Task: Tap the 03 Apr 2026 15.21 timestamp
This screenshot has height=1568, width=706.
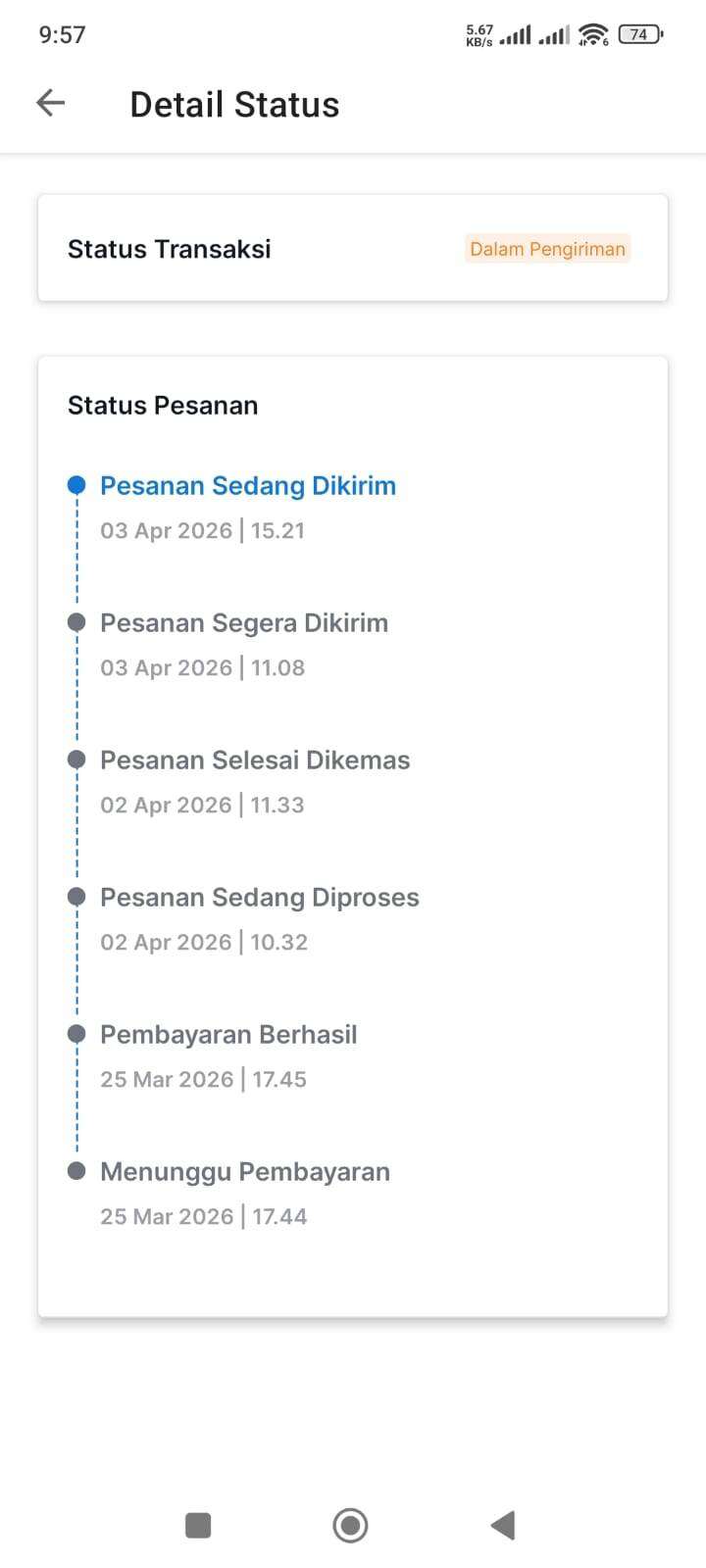Action: 203,531
